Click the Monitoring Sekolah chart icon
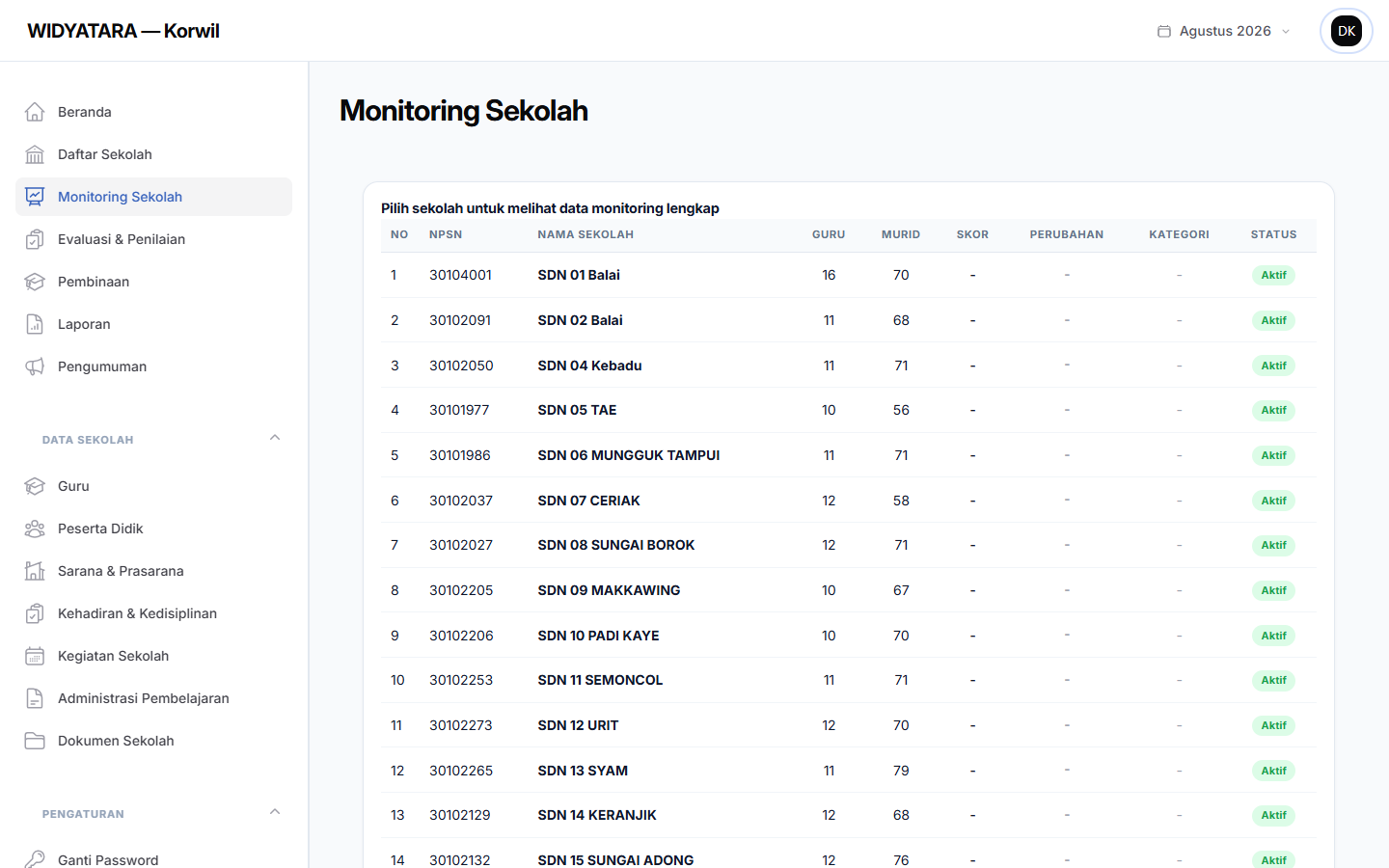The width and height of the screenshot is (1389, 868). [35, 197]
